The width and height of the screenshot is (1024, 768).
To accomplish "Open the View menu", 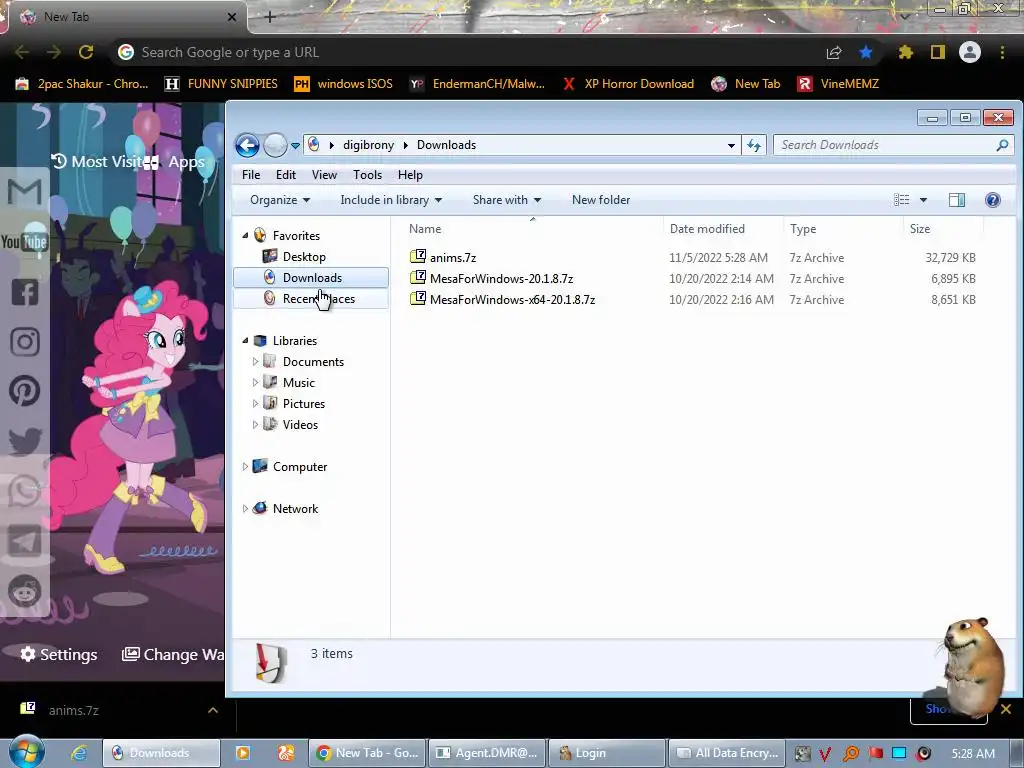I will [324, 175].
